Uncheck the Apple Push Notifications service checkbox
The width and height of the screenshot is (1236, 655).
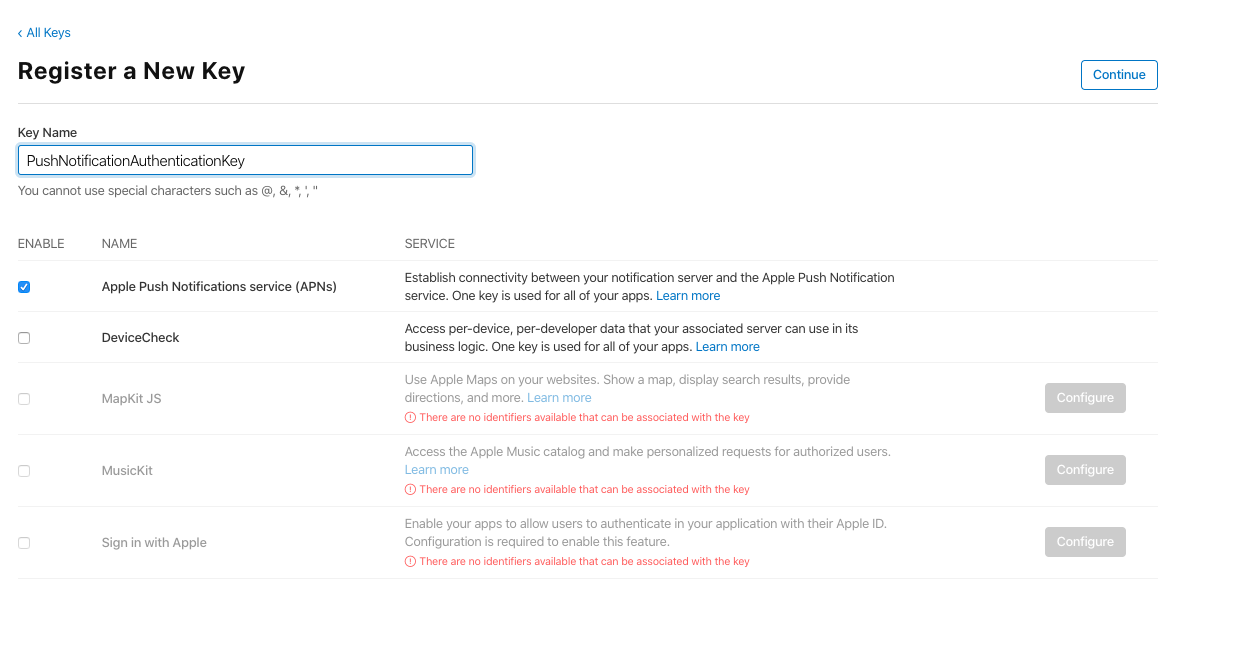24,287
